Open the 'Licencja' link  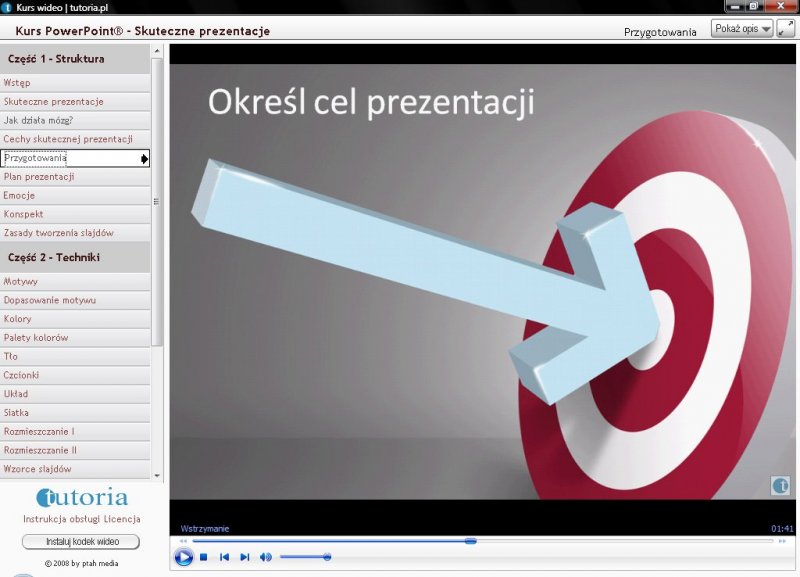click(120, 519)
